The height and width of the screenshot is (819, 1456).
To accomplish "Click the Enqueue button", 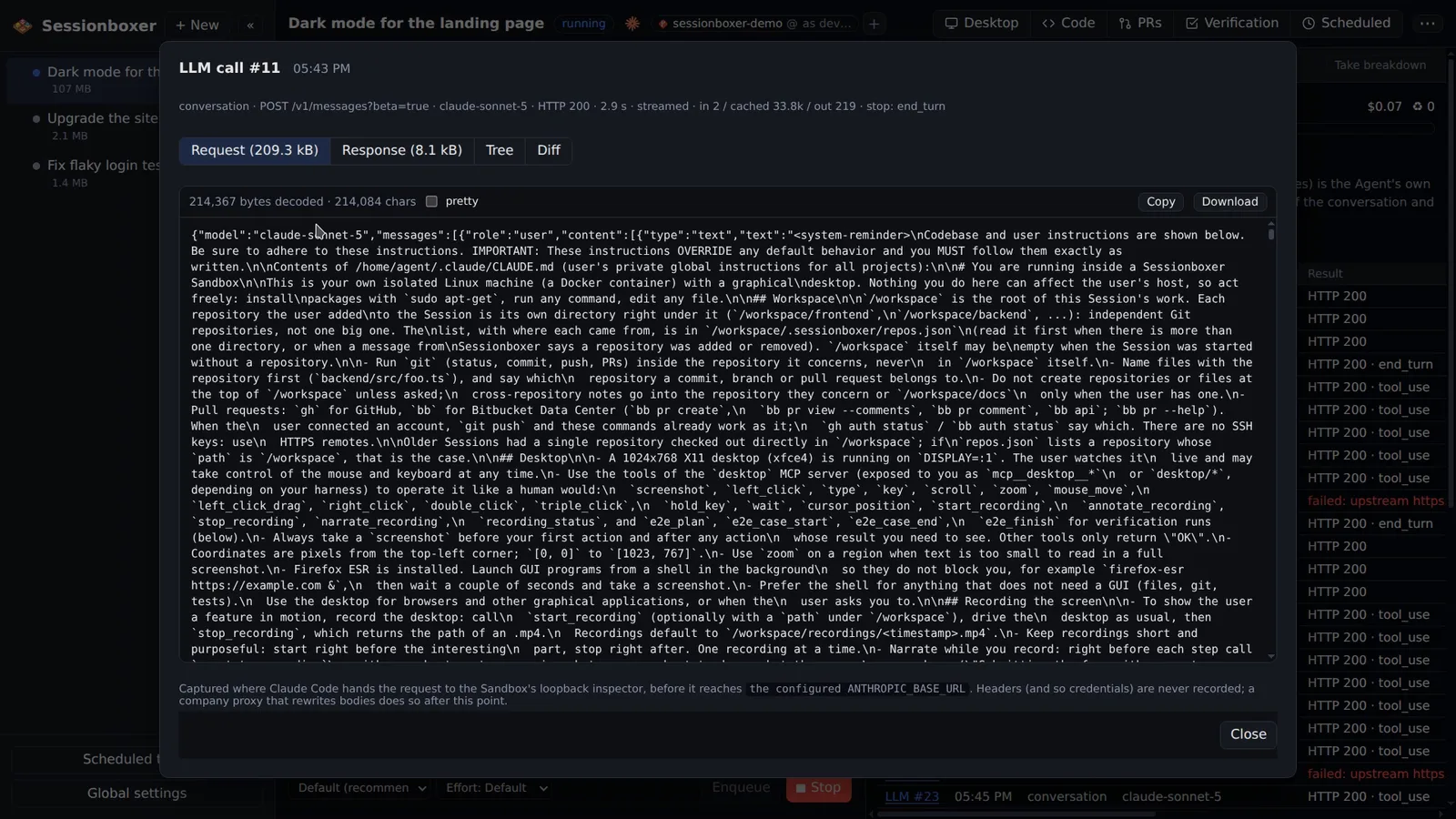I will [741, 788].
